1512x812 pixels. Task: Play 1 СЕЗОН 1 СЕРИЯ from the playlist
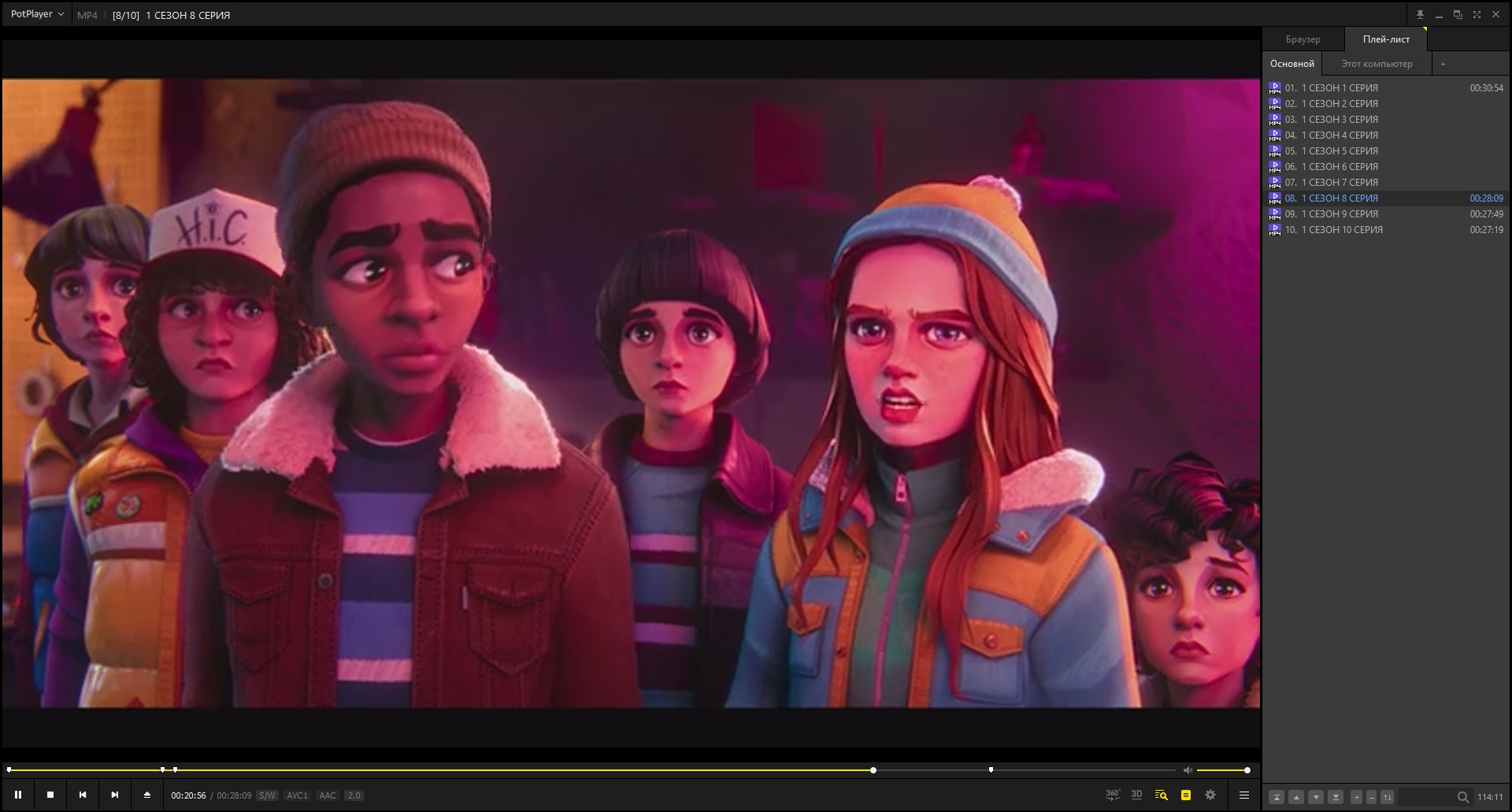tap(1386, 88)
